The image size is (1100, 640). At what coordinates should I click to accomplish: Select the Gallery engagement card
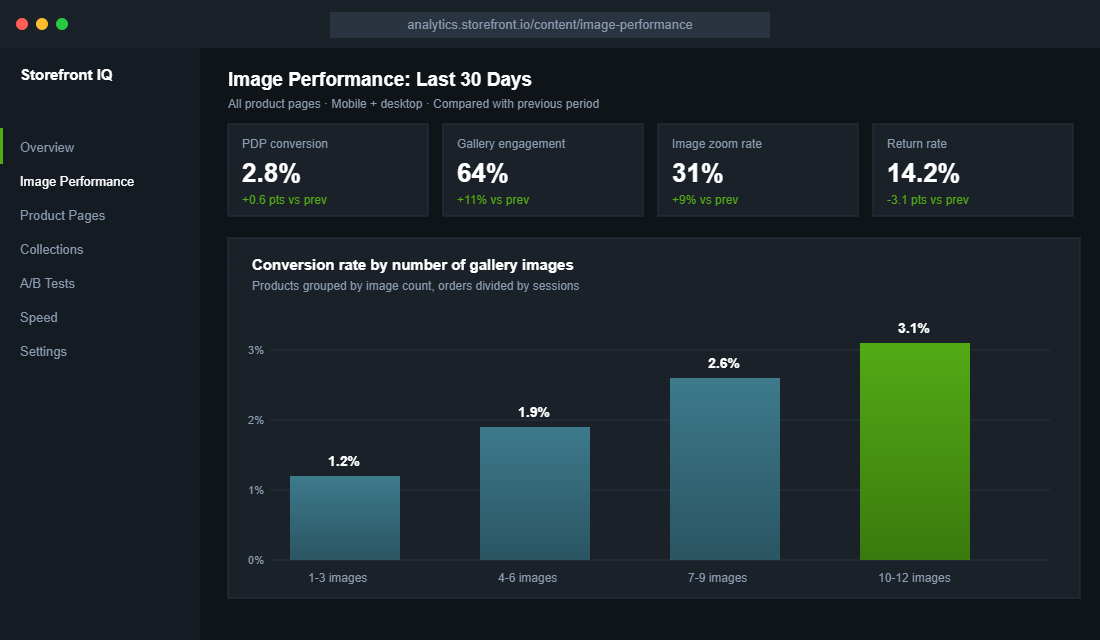(542, 170)
